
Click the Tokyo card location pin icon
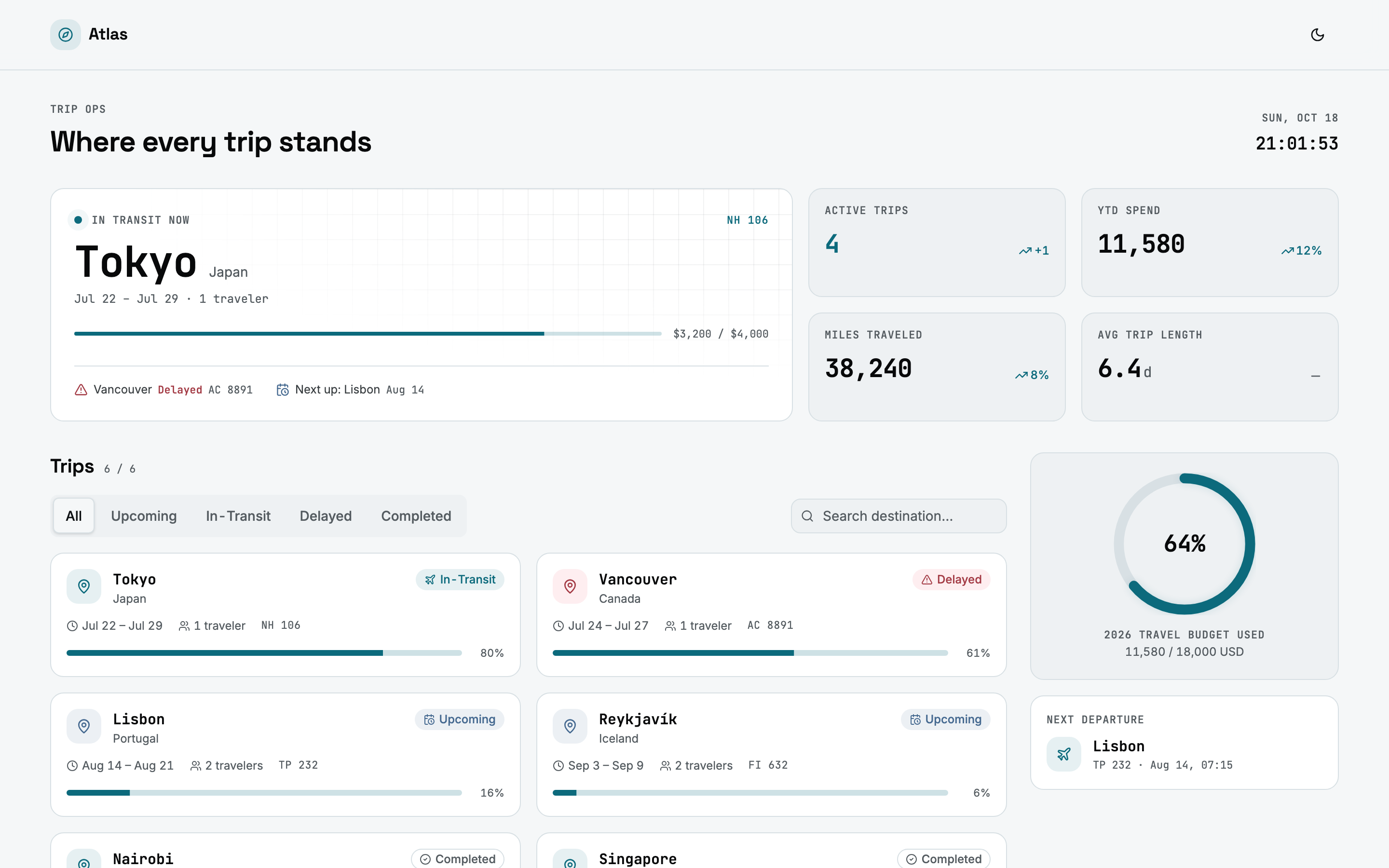click(84, 586)
